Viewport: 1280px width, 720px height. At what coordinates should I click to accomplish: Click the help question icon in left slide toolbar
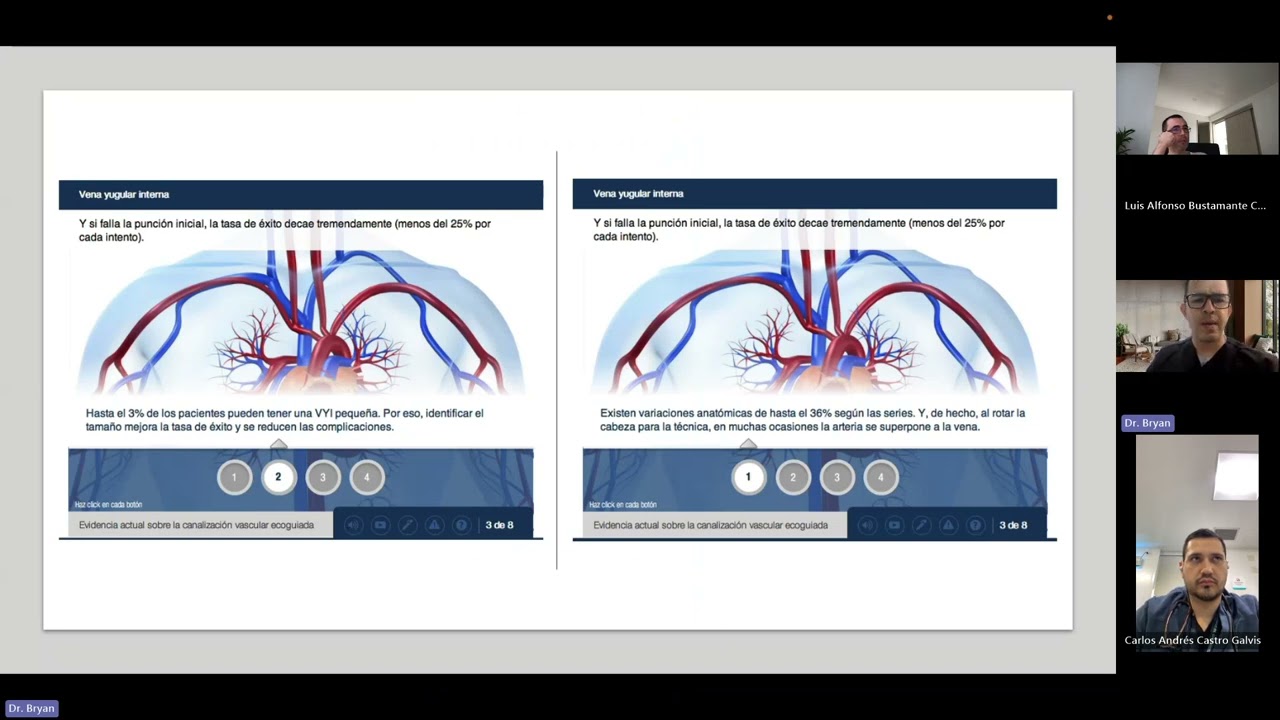point(461,525)
